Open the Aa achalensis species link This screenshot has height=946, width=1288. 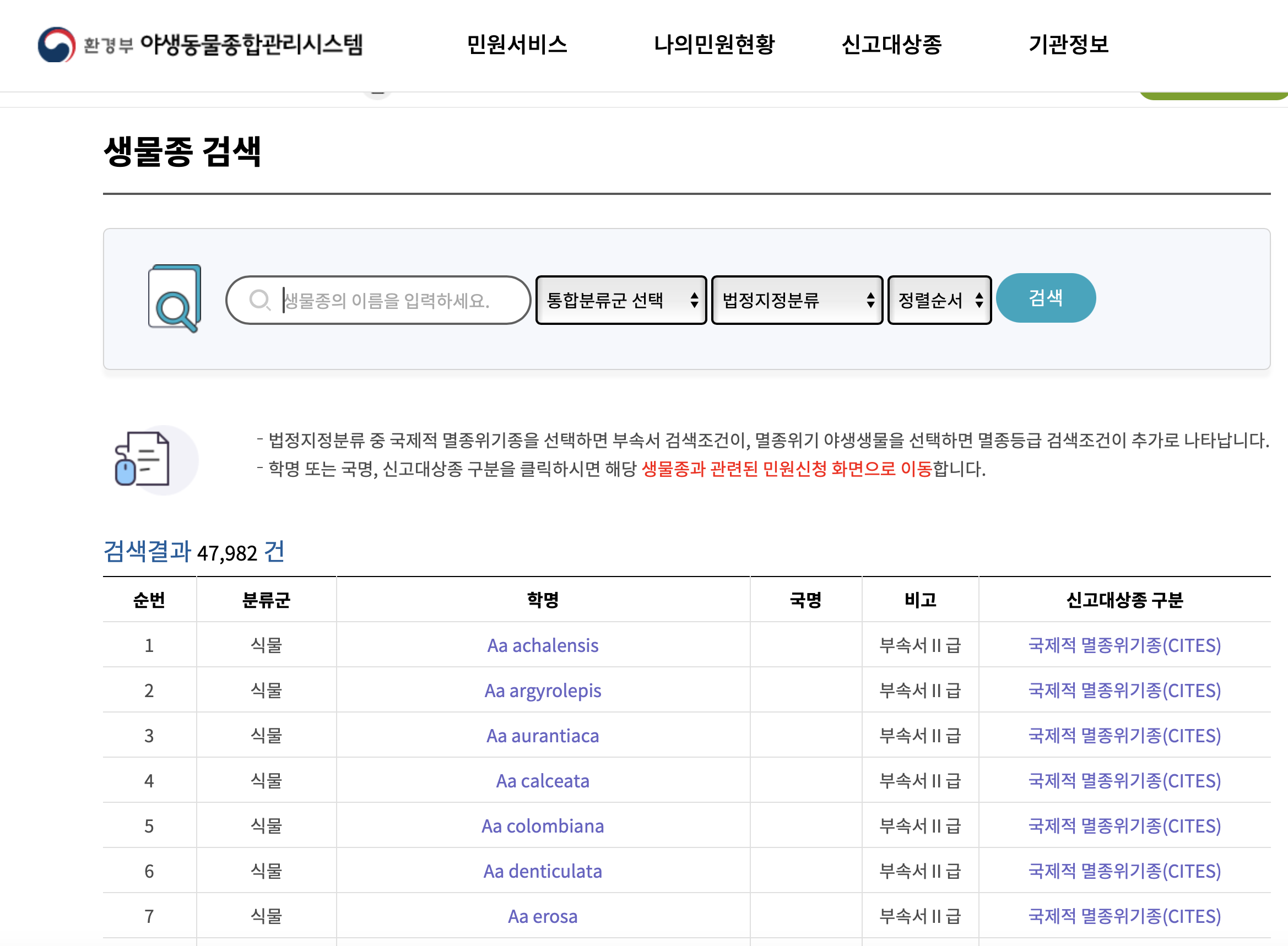click(542, 645)
